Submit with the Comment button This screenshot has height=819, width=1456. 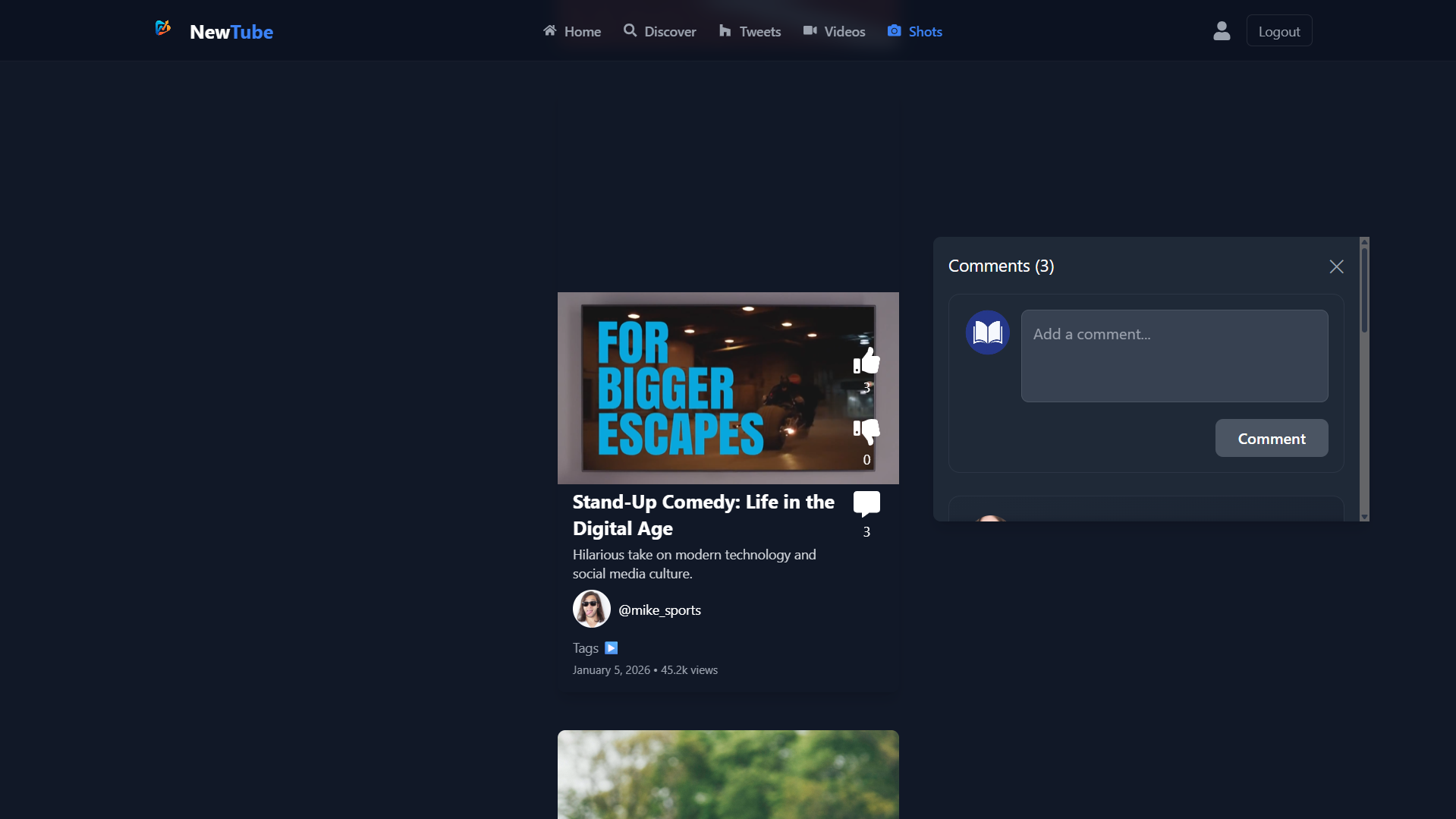(x=1271, y=439)
